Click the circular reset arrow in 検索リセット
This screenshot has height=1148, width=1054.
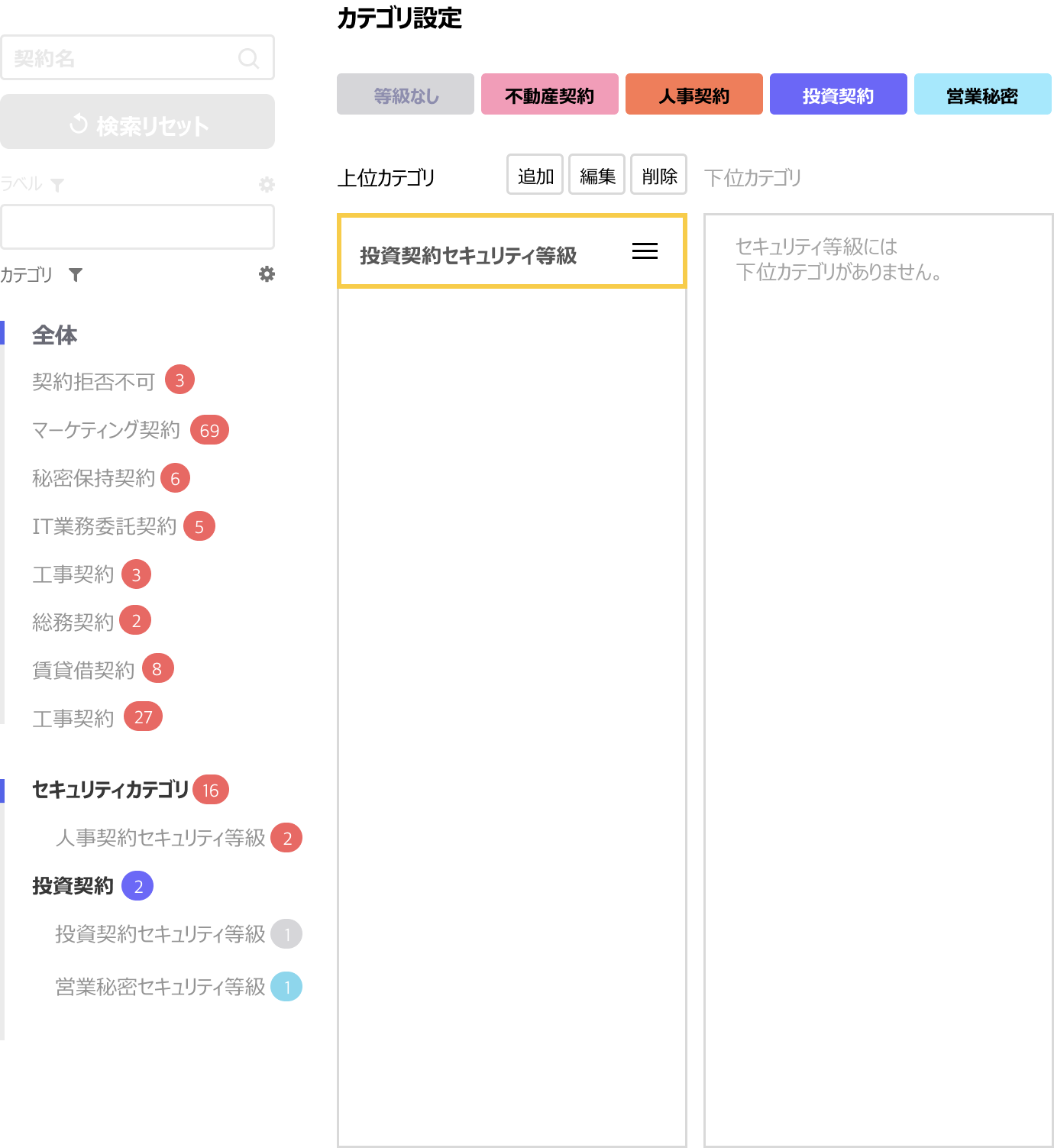tap(79, 122)
